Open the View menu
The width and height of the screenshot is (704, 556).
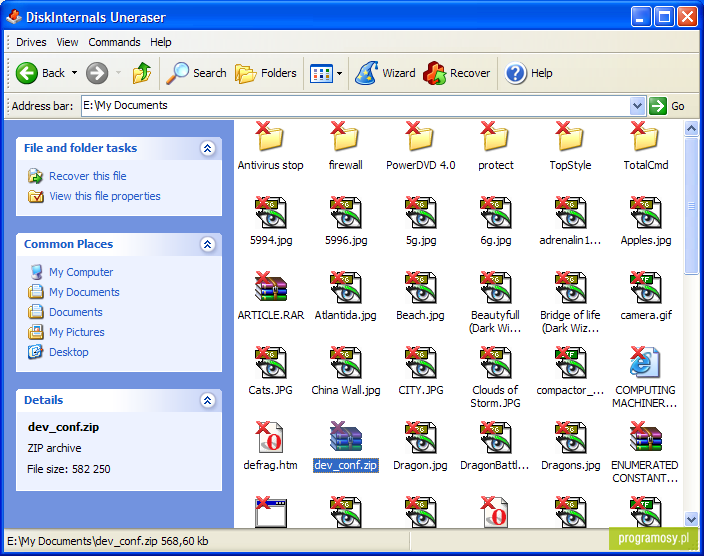coord(67,42)
